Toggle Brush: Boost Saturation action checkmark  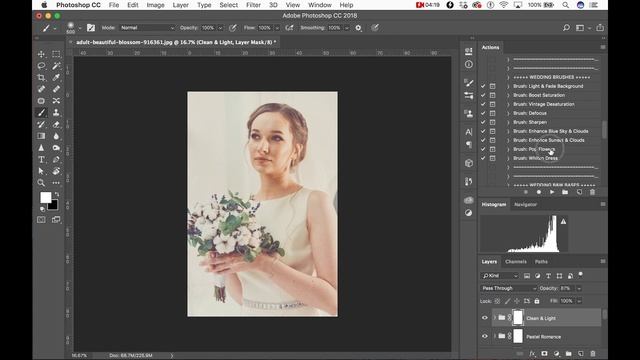pyautogui.click(x=483, y=95)
